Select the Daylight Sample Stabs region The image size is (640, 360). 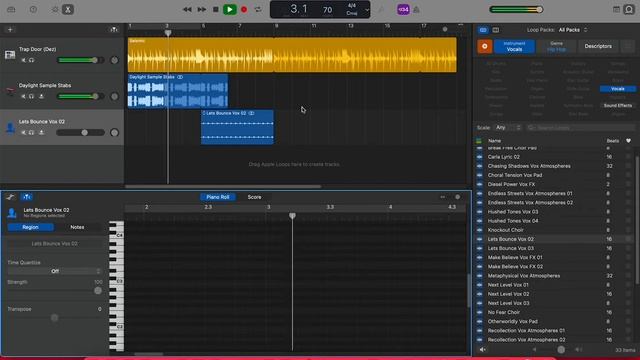[178, 91]
